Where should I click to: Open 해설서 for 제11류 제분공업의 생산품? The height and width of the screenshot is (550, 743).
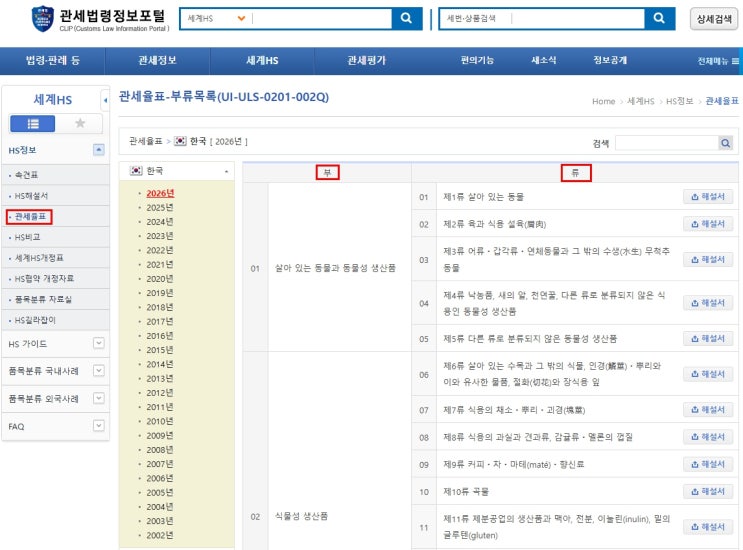[x=708, y=527]
